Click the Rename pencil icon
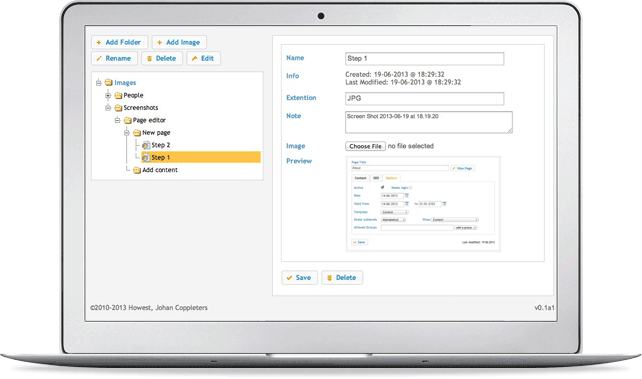The image size is (642, 379). click(99, 59)
